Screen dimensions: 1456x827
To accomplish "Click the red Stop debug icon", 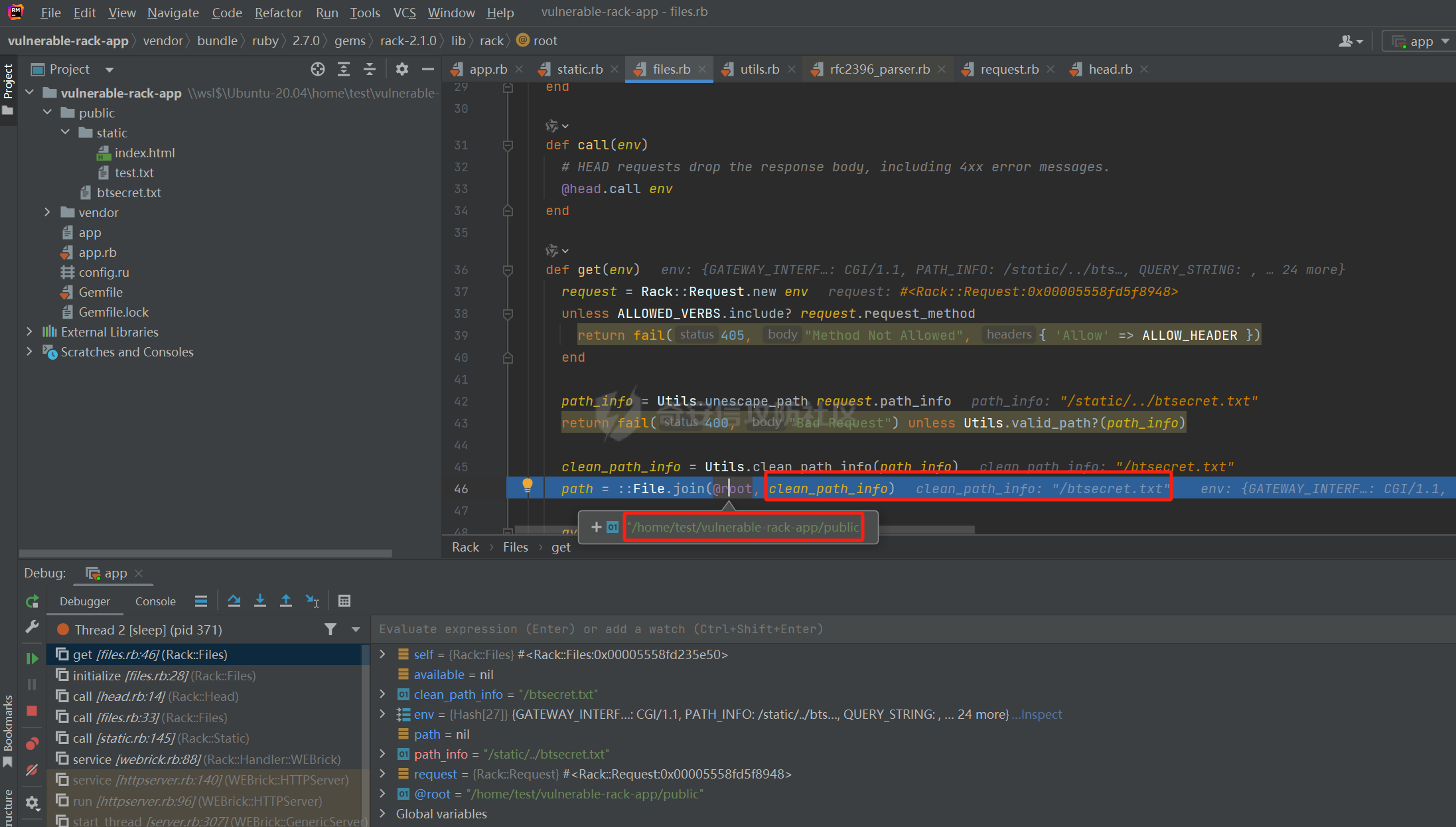I will 32,711.
